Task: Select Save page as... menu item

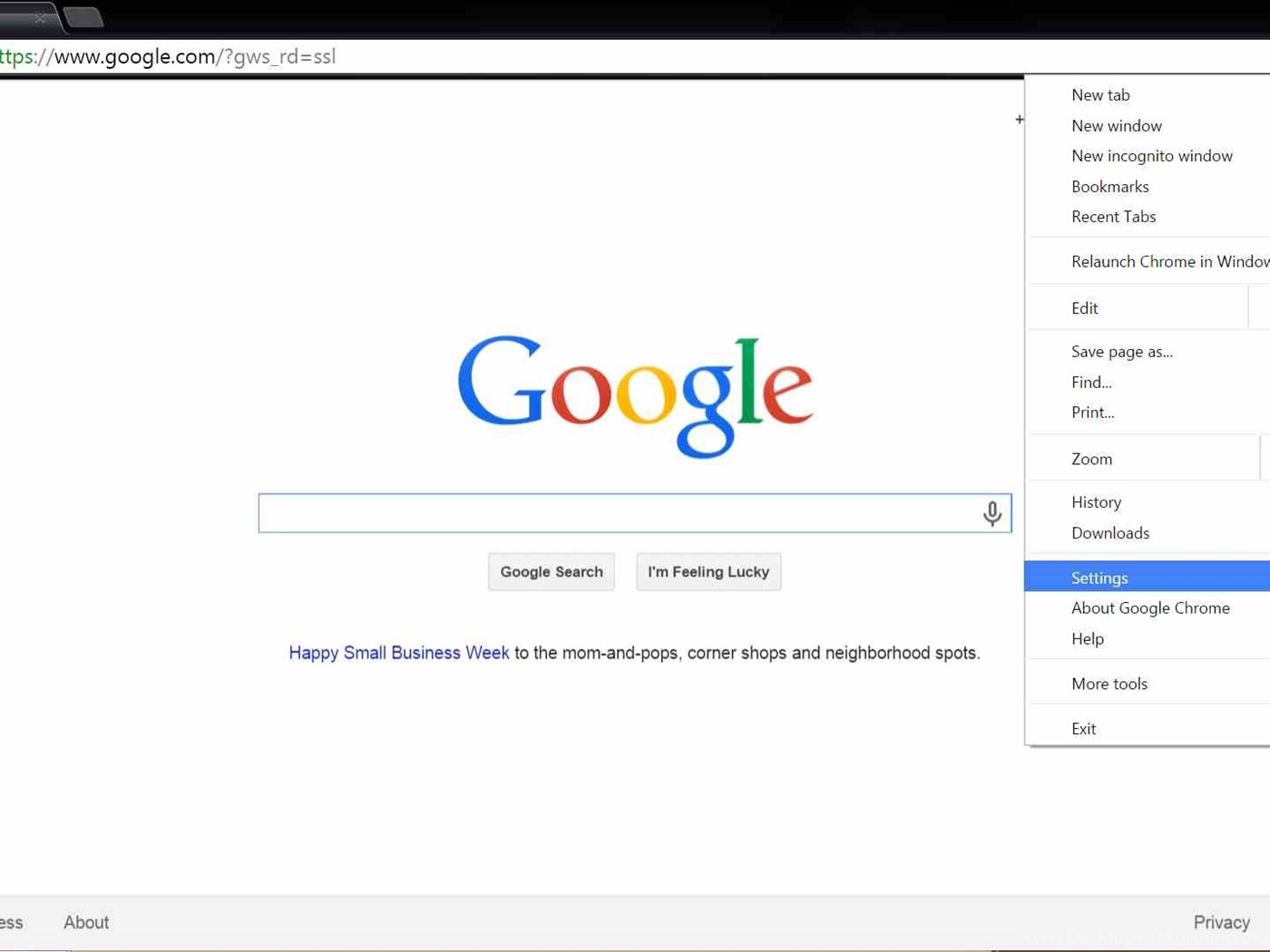Action: 1148,352
